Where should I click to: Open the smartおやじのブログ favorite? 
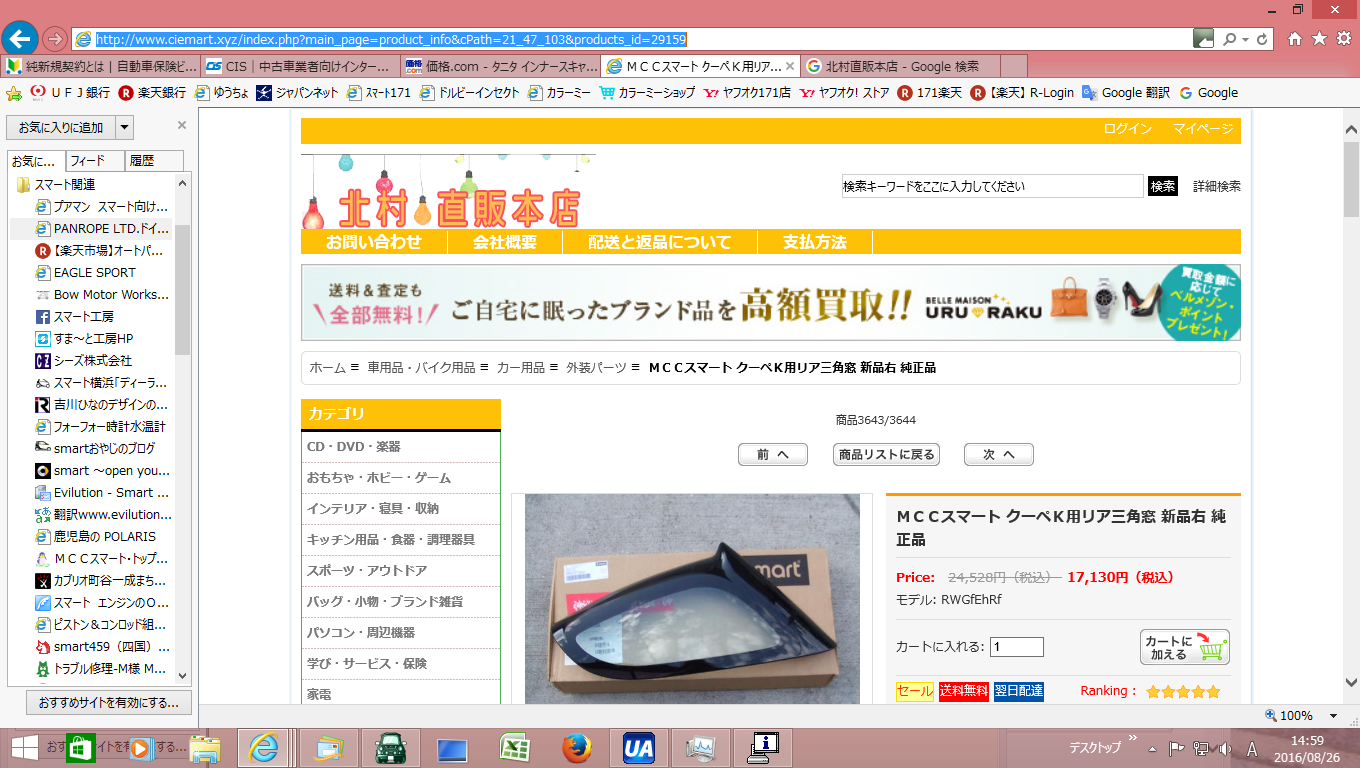(x=104, y=448)
